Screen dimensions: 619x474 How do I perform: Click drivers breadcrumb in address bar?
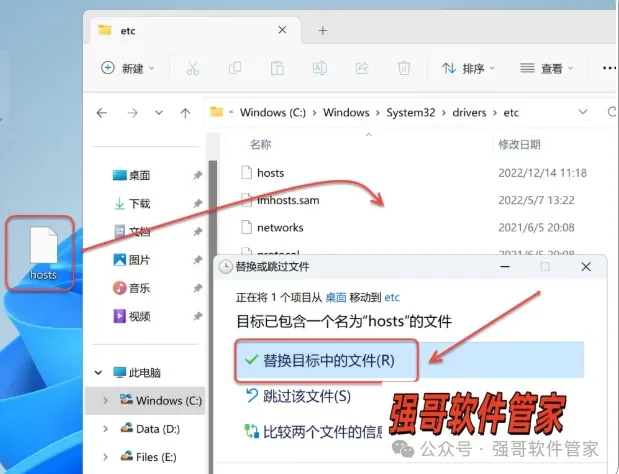pos(469,112)
